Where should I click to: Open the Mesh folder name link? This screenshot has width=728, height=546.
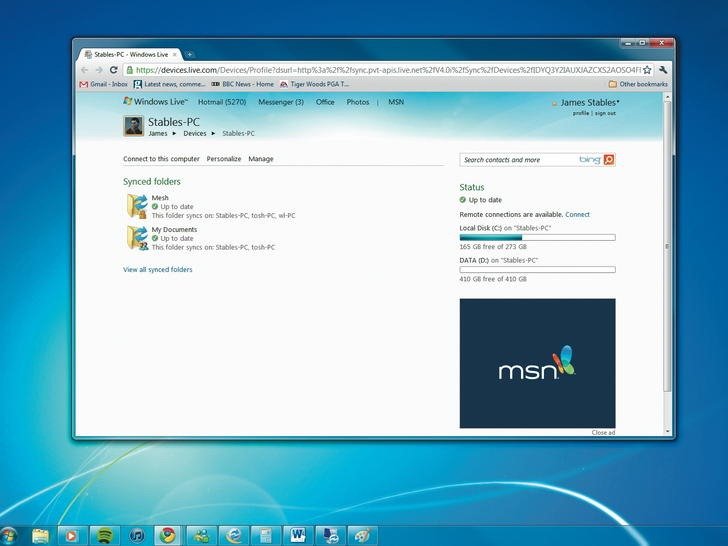tap(160, 198)
